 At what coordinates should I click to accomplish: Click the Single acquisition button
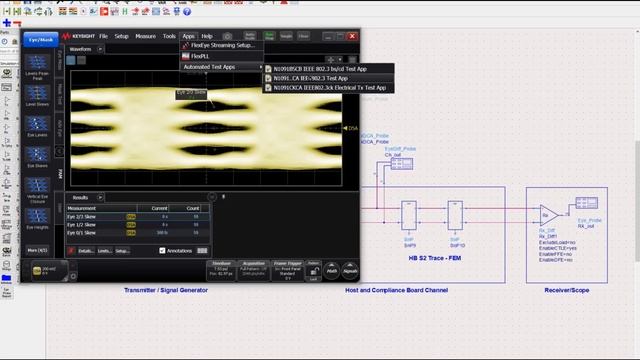click(286, 36)
